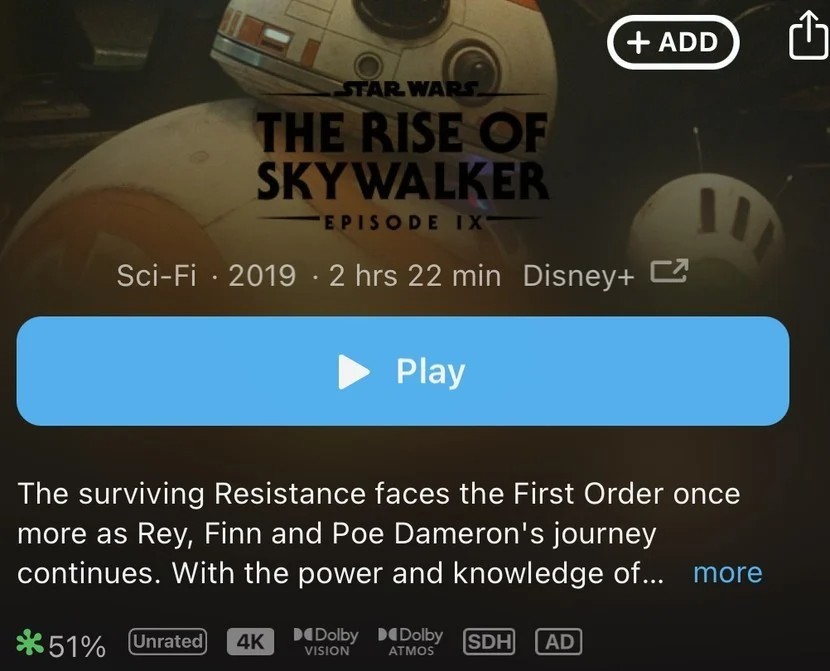Tap the AD audio description badge

pyautogui.click(x=559, y=641)
